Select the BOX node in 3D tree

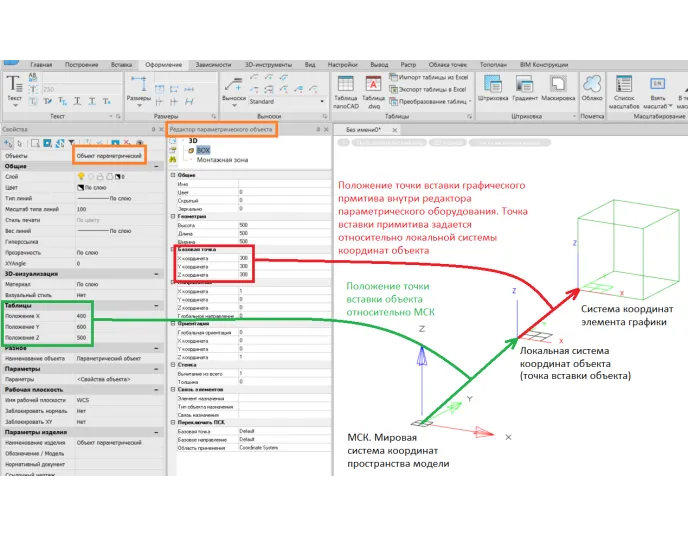[x=203, y=150]
